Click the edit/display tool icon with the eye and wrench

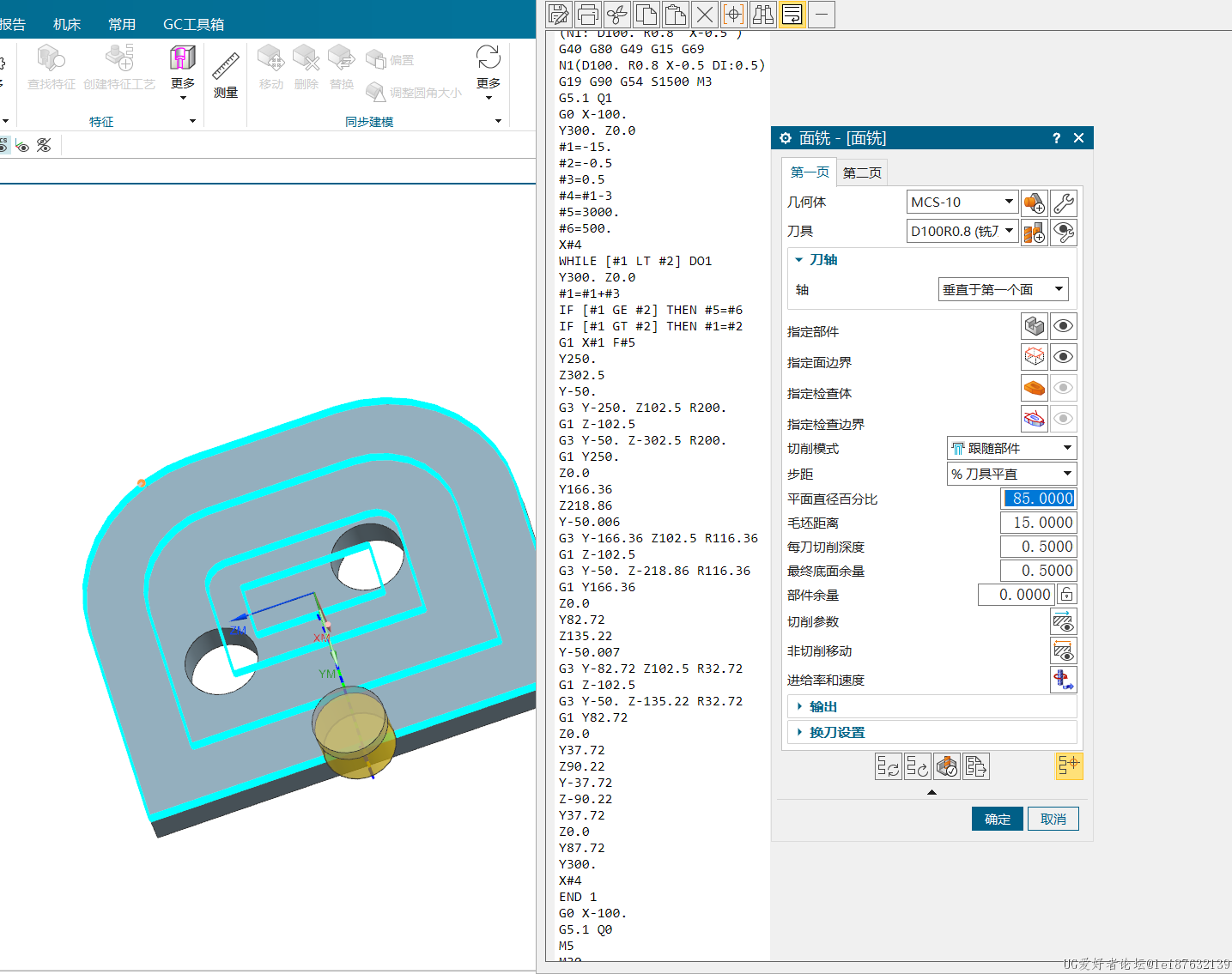pos(1064,232)
